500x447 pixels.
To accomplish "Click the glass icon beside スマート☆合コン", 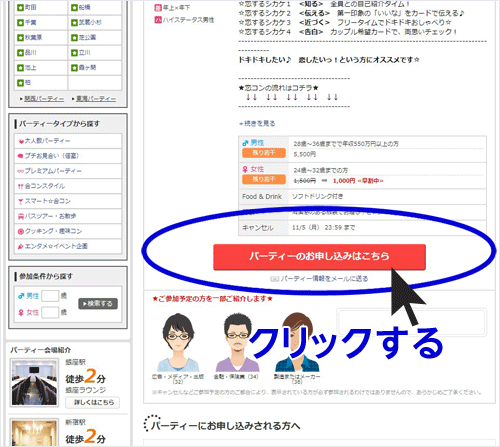I will click(x=21, y=201).
